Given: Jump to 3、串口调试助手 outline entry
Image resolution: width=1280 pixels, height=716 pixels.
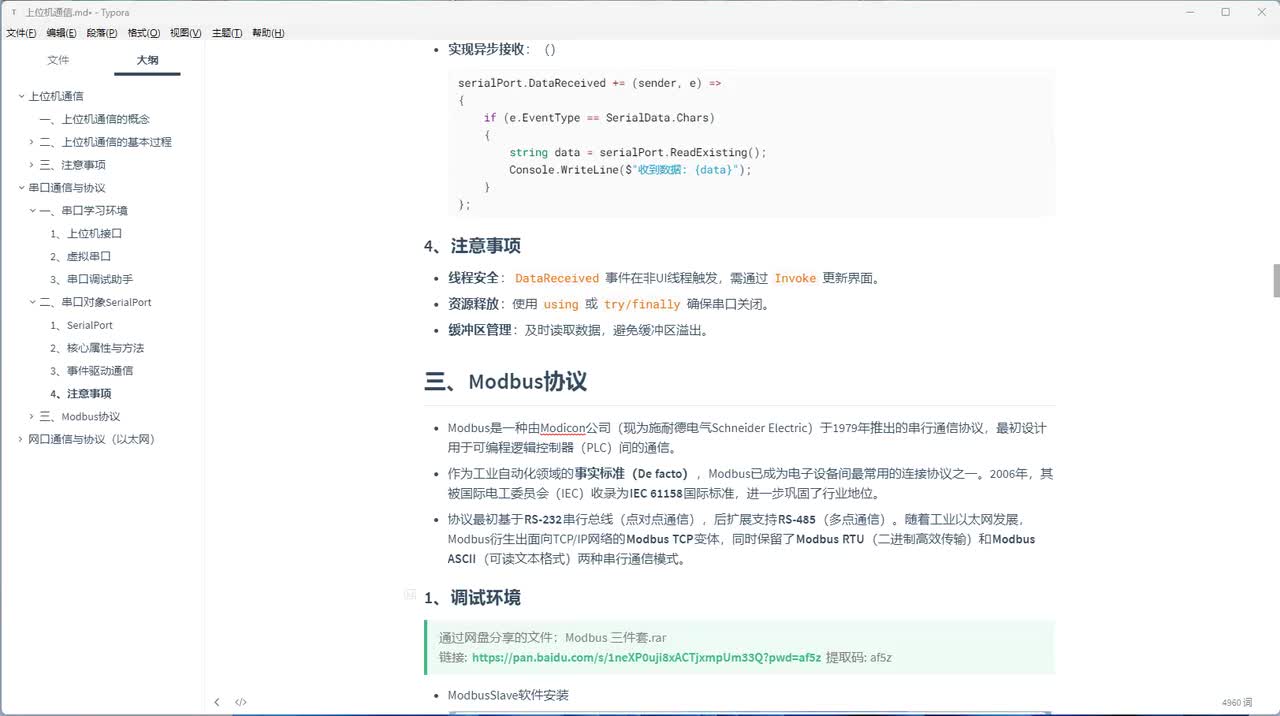Looking at the screenshot, I should pos(91,279).
